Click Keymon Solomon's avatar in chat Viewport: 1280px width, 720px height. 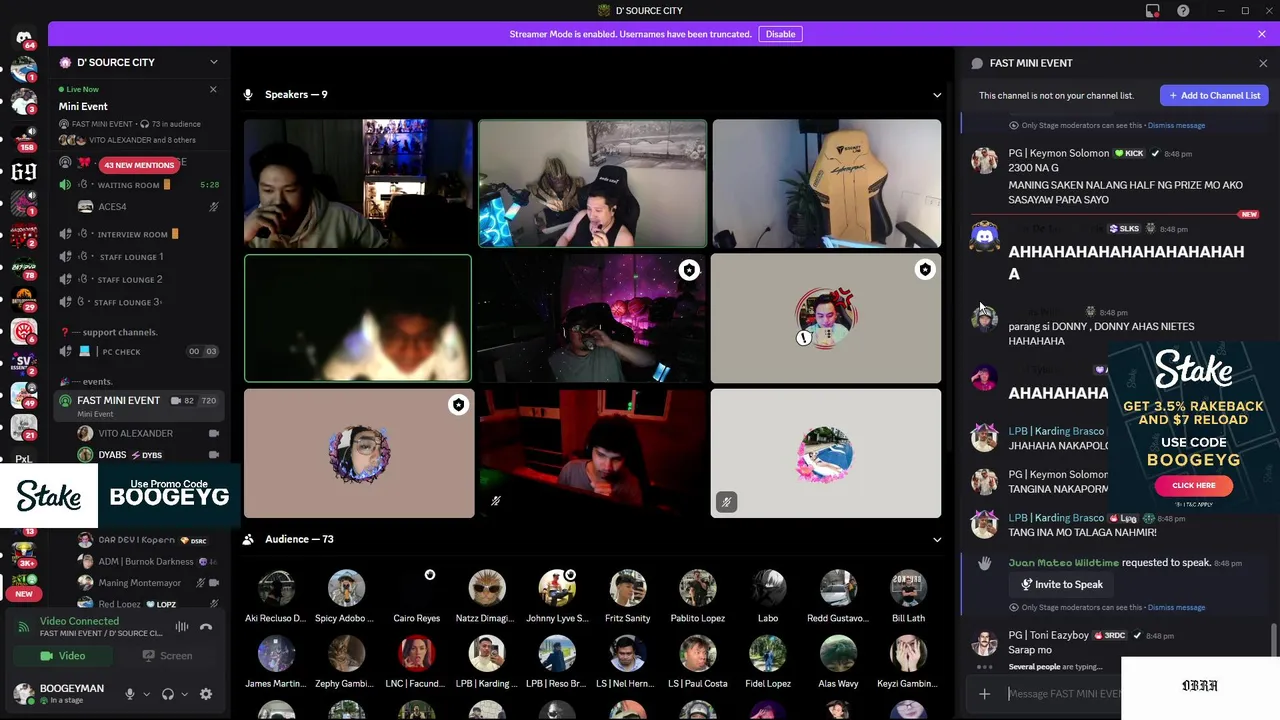click(x=984, y=160)
